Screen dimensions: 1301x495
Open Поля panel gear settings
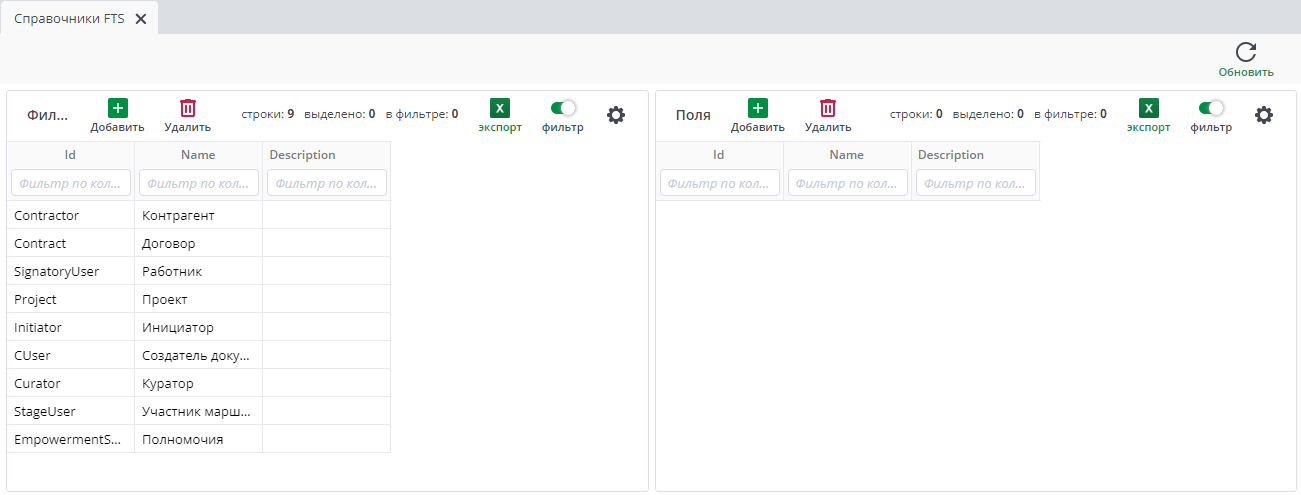tap(1264, 115)
